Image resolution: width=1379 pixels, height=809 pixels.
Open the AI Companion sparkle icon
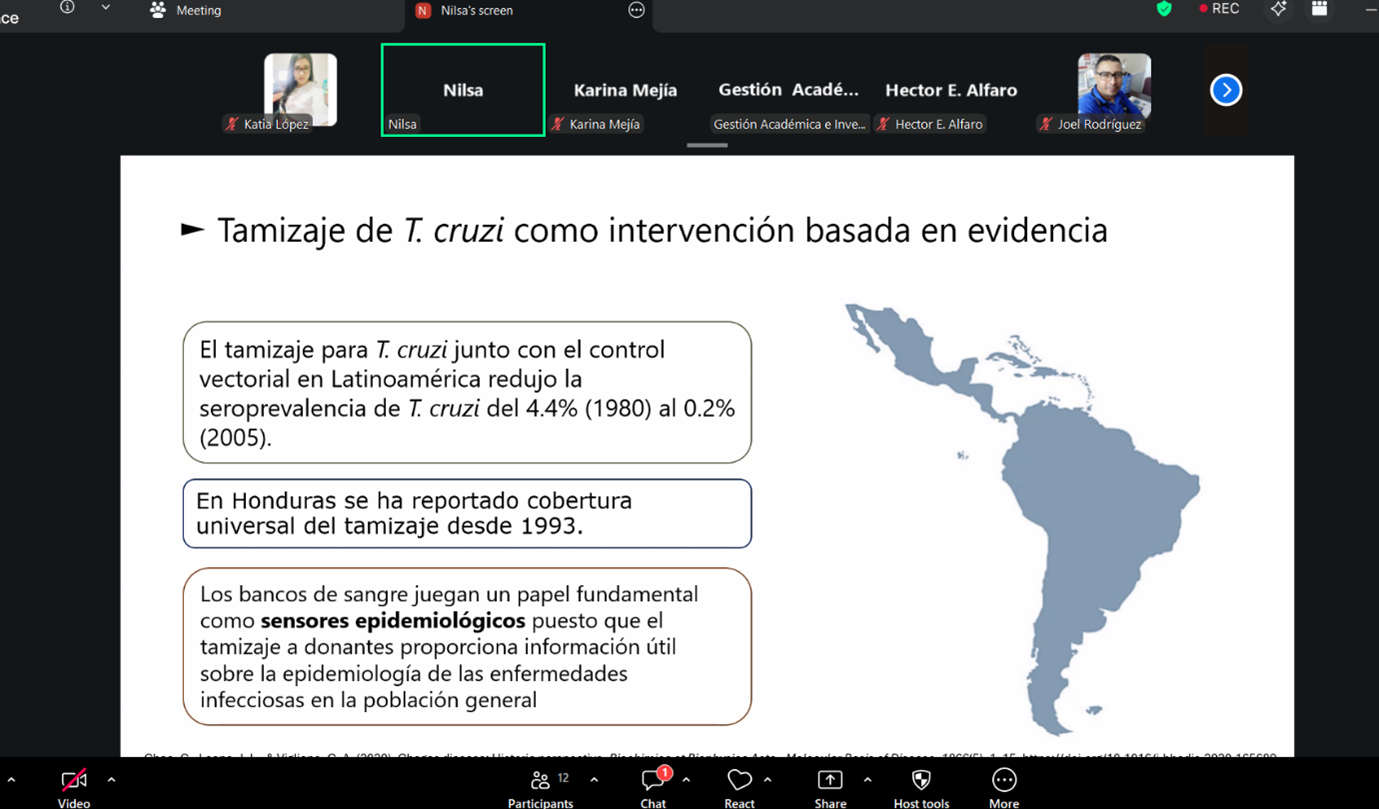pos(1278,9)
